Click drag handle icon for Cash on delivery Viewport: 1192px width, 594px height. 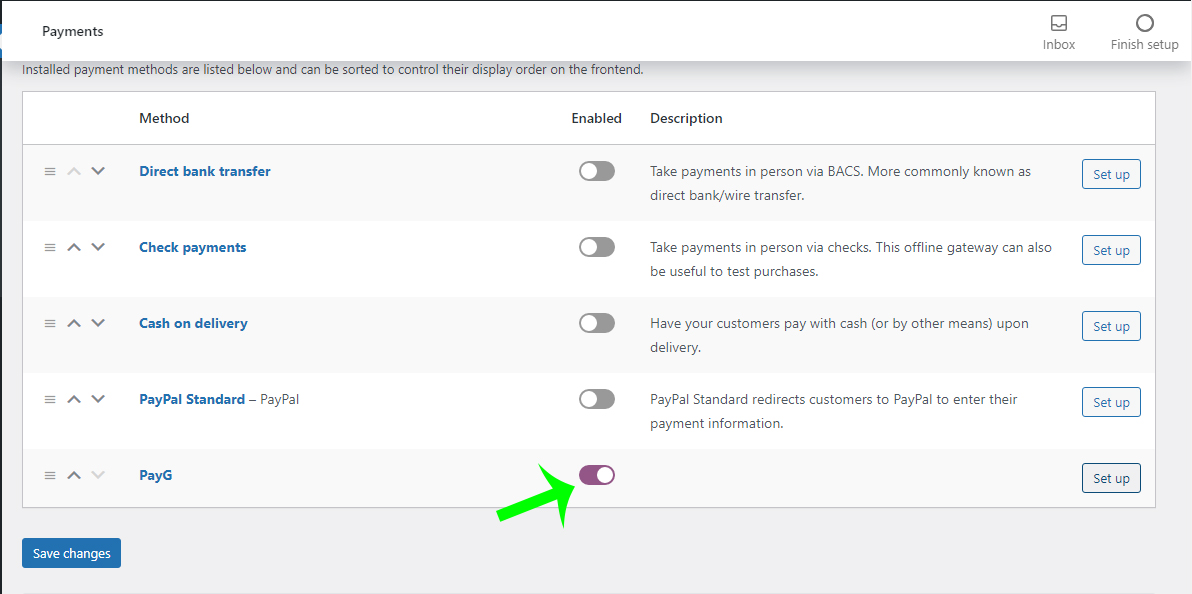click(x=50, y=323)
